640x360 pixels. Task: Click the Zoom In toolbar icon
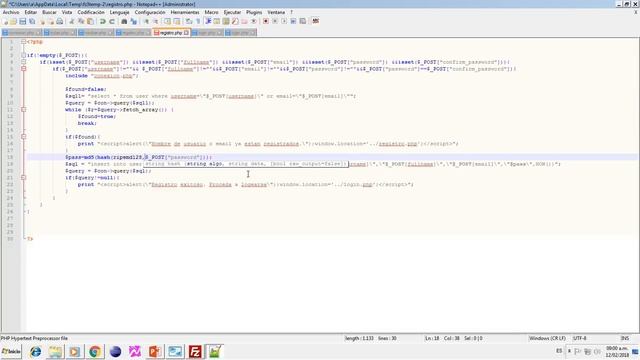[x=146, y=21]
